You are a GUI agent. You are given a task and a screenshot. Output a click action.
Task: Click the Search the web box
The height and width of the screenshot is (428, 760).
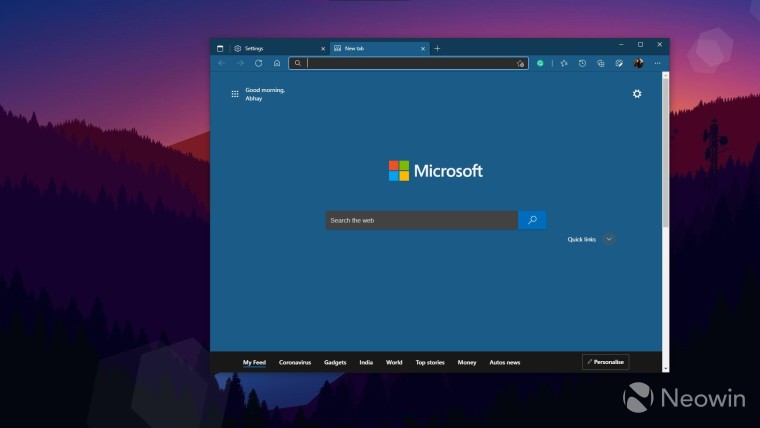422,221
